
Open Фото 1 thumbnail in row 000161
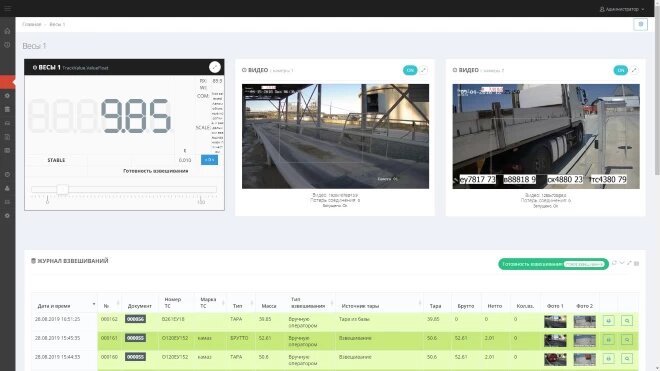click(x=555, y=340)
